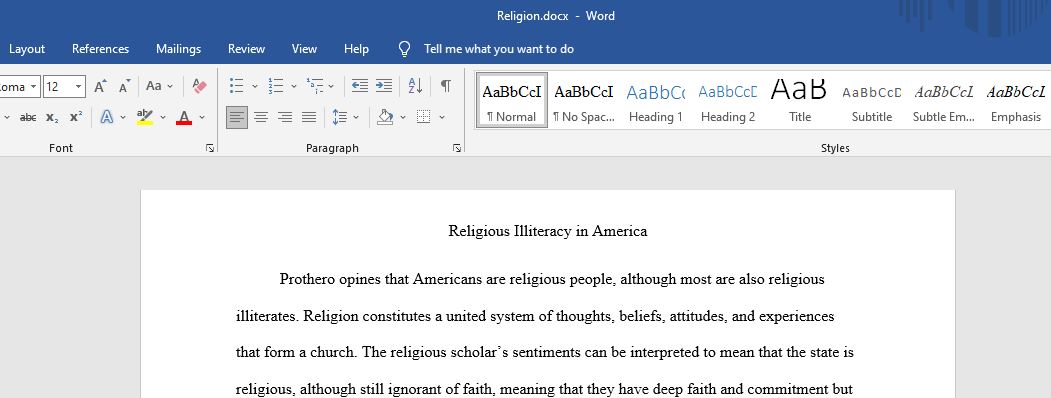Apply the Normal style

tap(511, 100)
